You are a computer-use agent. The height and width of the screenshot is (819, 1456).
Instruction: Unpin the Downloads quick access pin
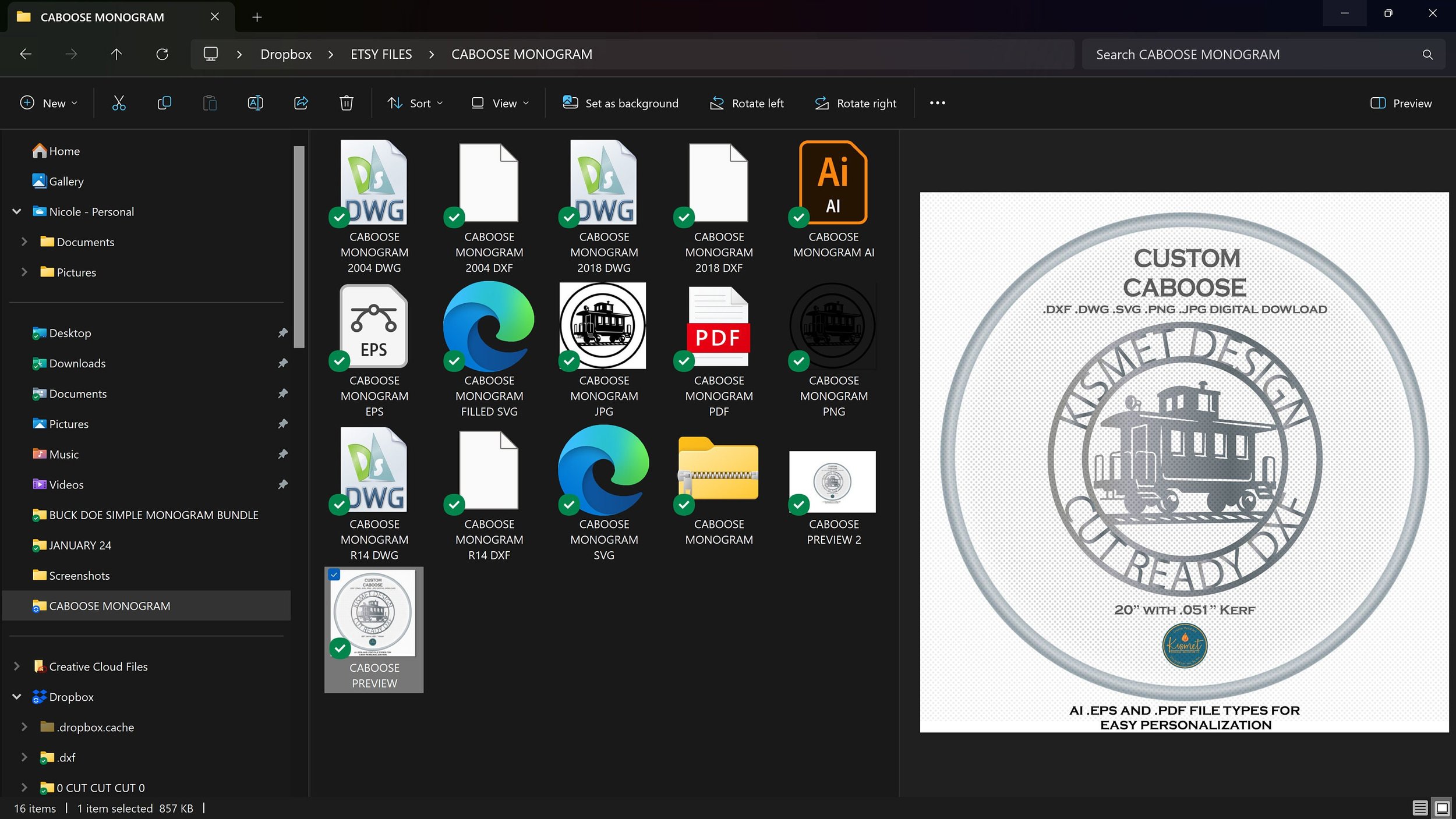pos(282,363)
